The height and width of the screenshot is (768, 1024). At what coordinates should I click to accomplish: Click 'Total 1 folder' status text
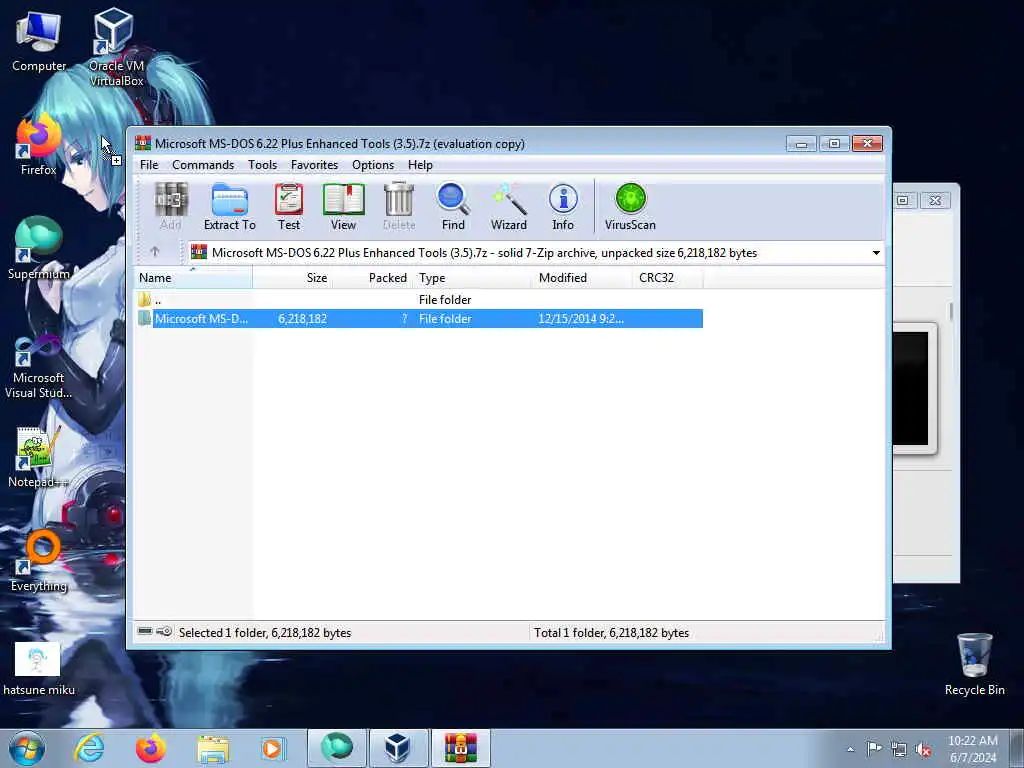click(611, 632)
